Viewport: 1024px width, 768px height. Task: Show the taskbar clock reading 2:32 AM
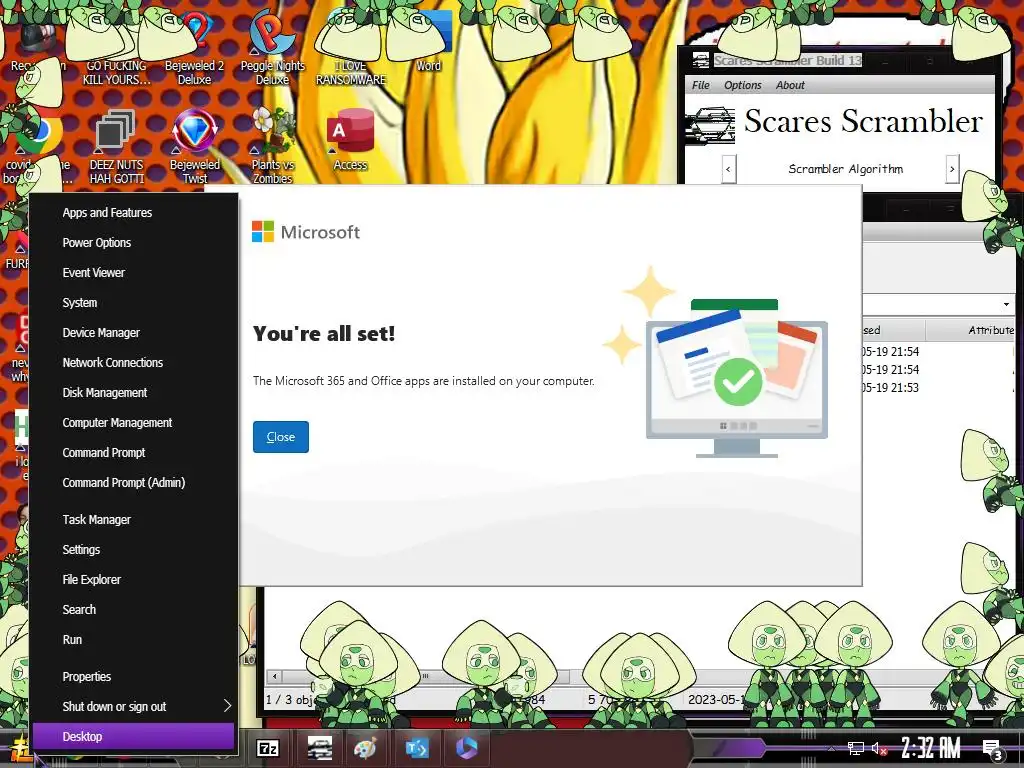point(931,748)
